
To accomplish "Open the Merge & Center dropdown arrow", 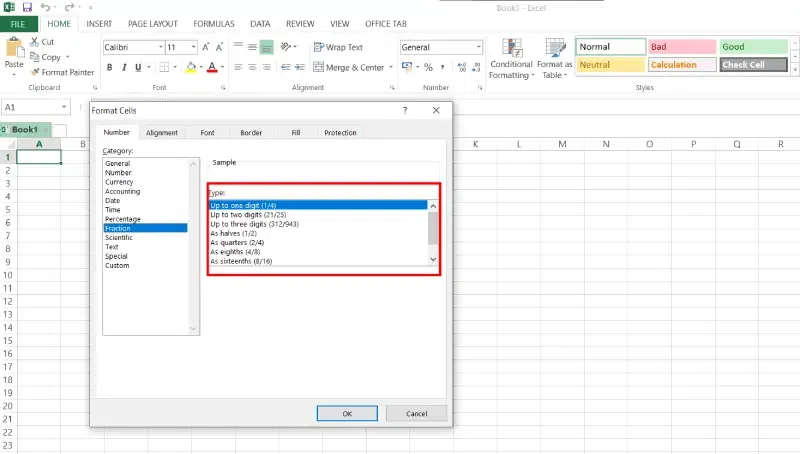I will 391,67.
